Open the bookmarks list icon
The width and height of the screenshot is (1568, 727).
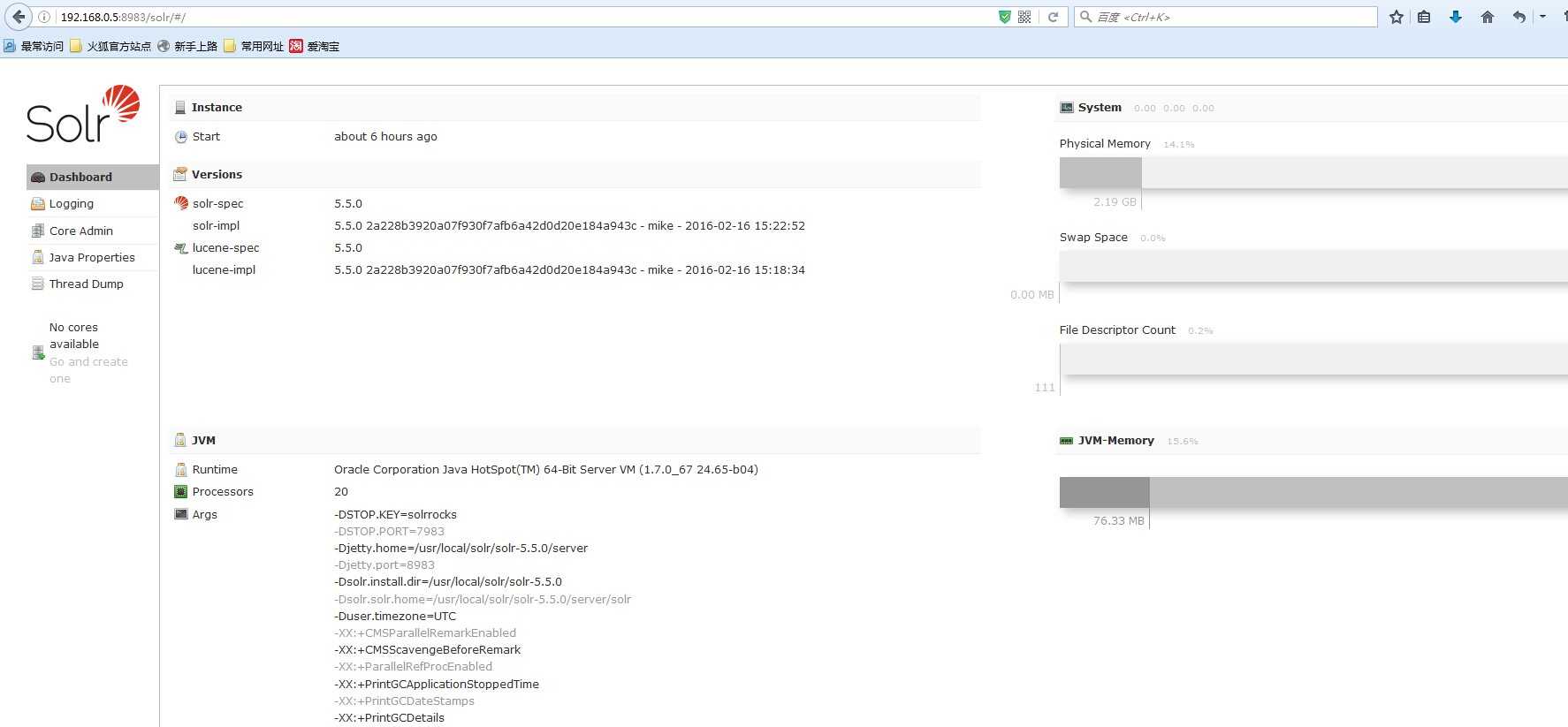[1424, 17]
